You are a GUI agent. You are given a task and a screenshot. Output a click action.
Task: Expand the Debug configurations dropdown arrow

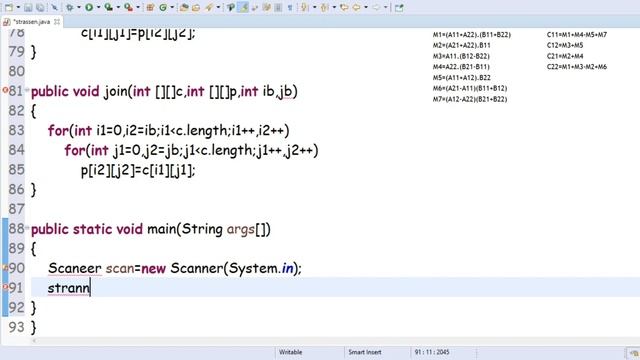(79, 7)
